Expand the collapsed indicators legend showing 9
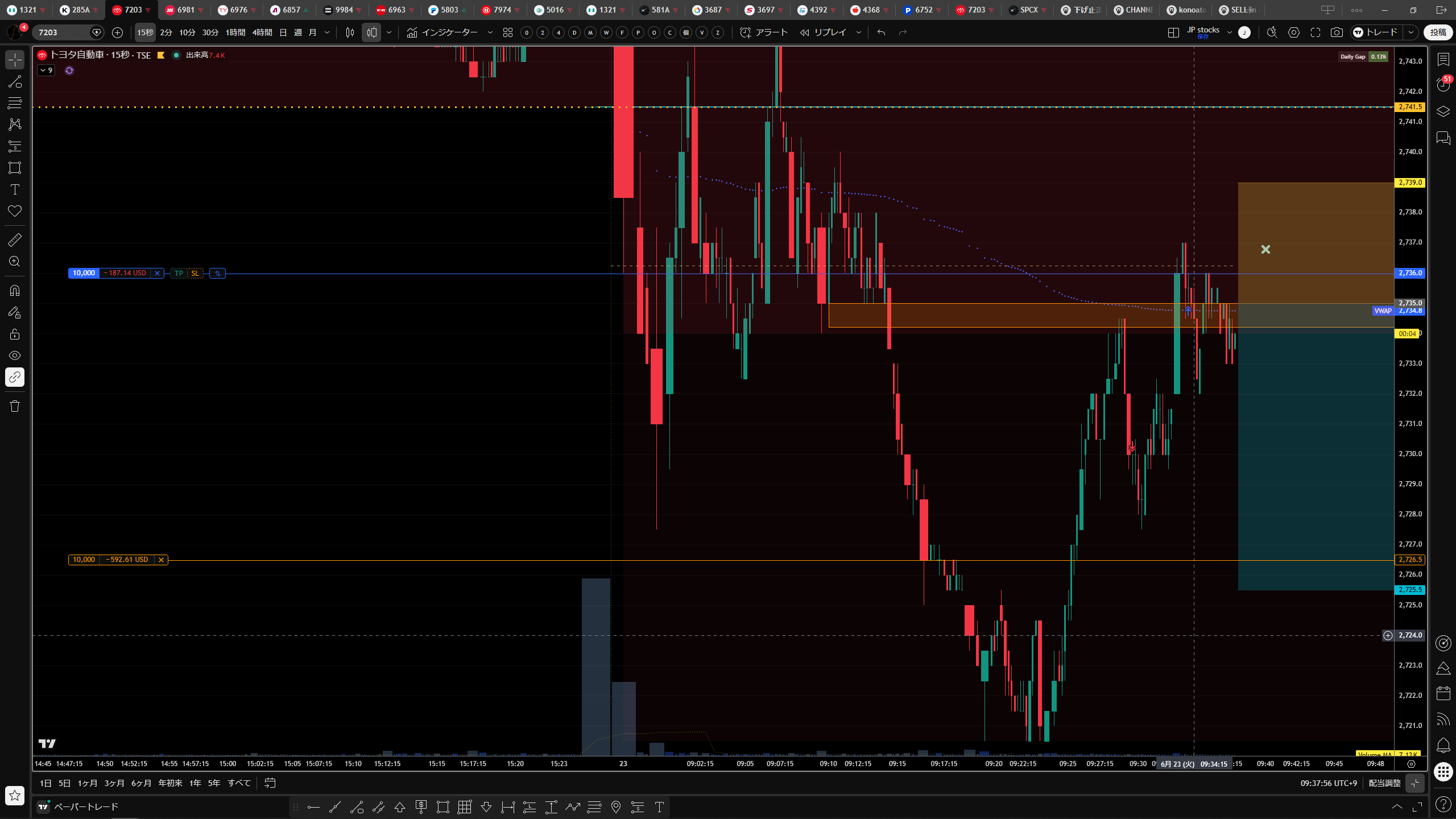The width and height of the screenshot is (1456, 819). point(46,71)
